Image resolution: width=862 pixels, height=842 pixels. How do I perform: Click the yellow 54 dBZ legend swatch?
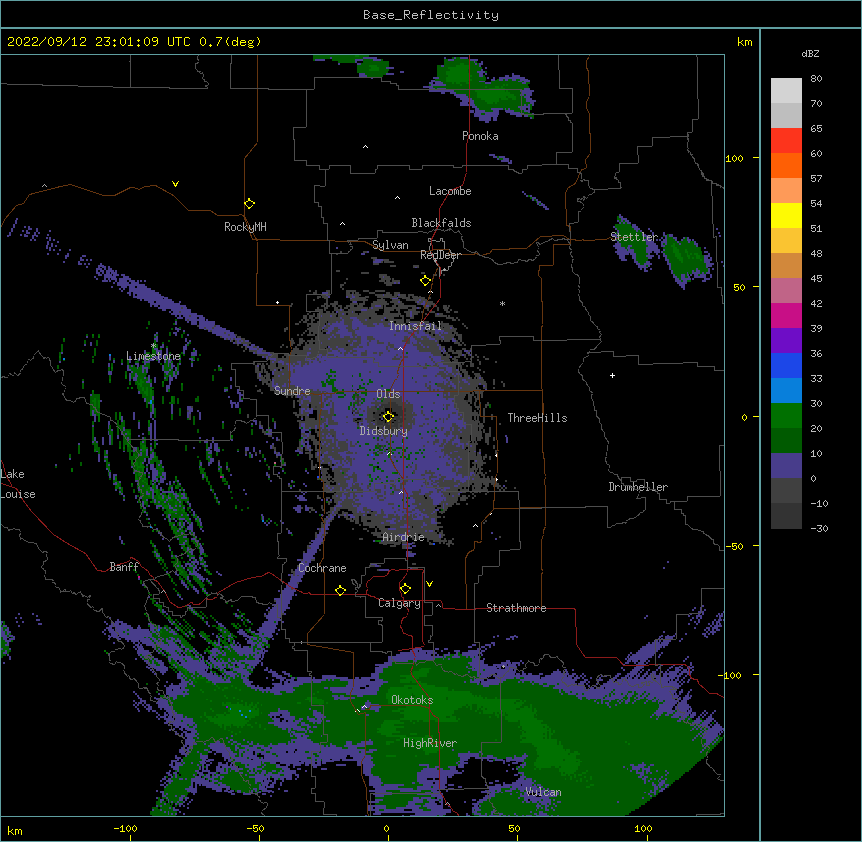tap(786, 215)
